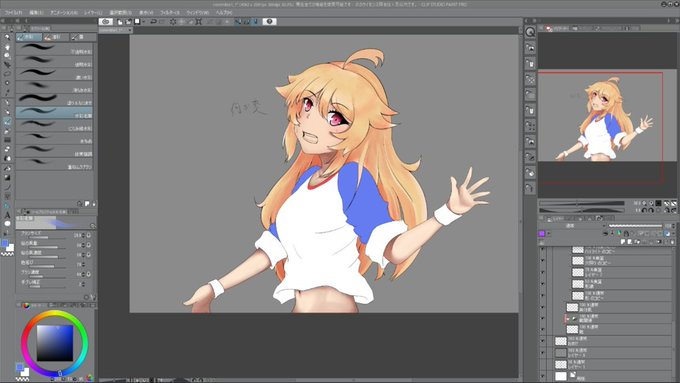The image size is (680, 383).
Task: Select the 不透明水彩 brush preset
Action: pos(54,49)
